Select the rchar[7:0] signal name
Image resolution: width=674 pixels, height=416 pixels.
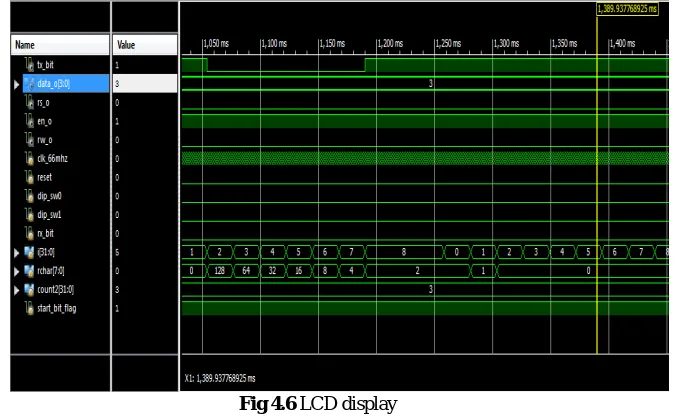coord(51,271)
